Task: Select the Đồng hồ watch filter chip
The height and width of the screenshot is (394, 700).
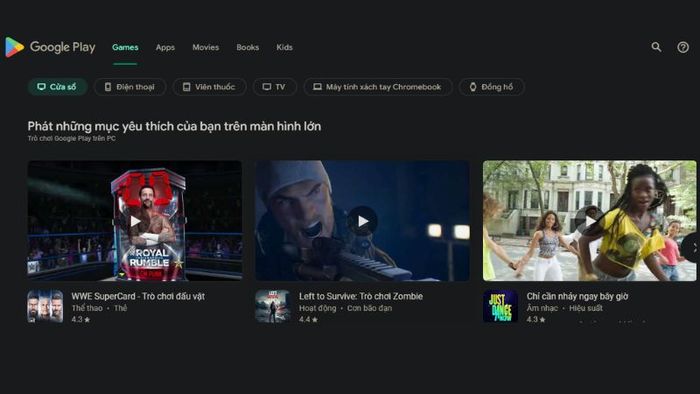Action: 492,87
